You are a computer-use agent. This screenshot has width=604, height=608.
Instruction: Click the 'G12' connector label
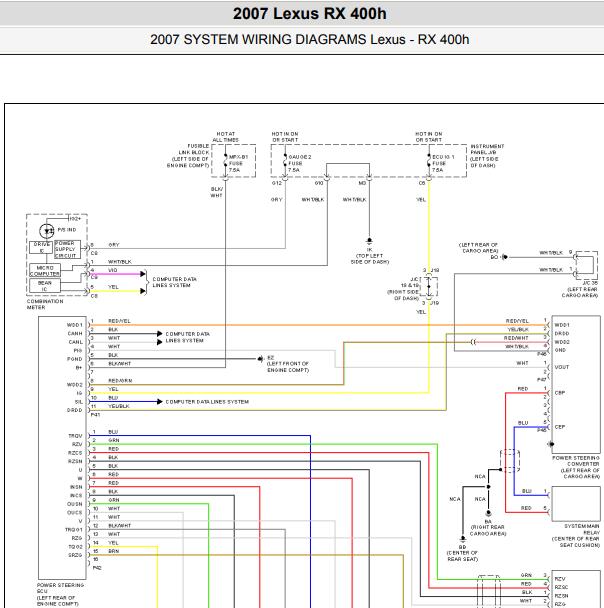[x=277, y=183]
